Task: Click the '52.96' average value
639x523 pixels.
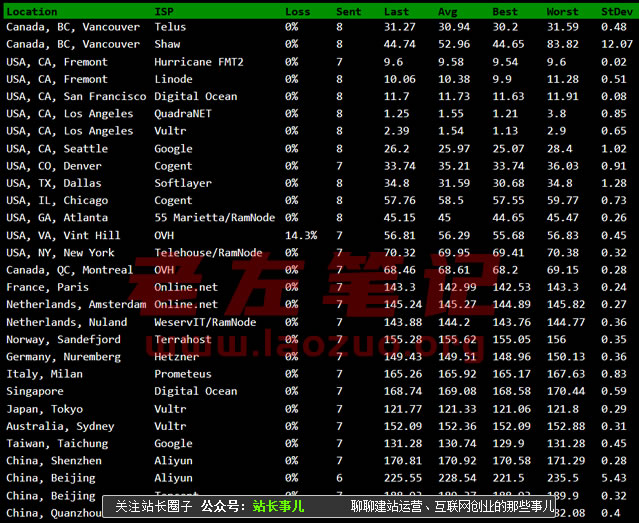Action: pyautogui.click(x=454, y=44)
